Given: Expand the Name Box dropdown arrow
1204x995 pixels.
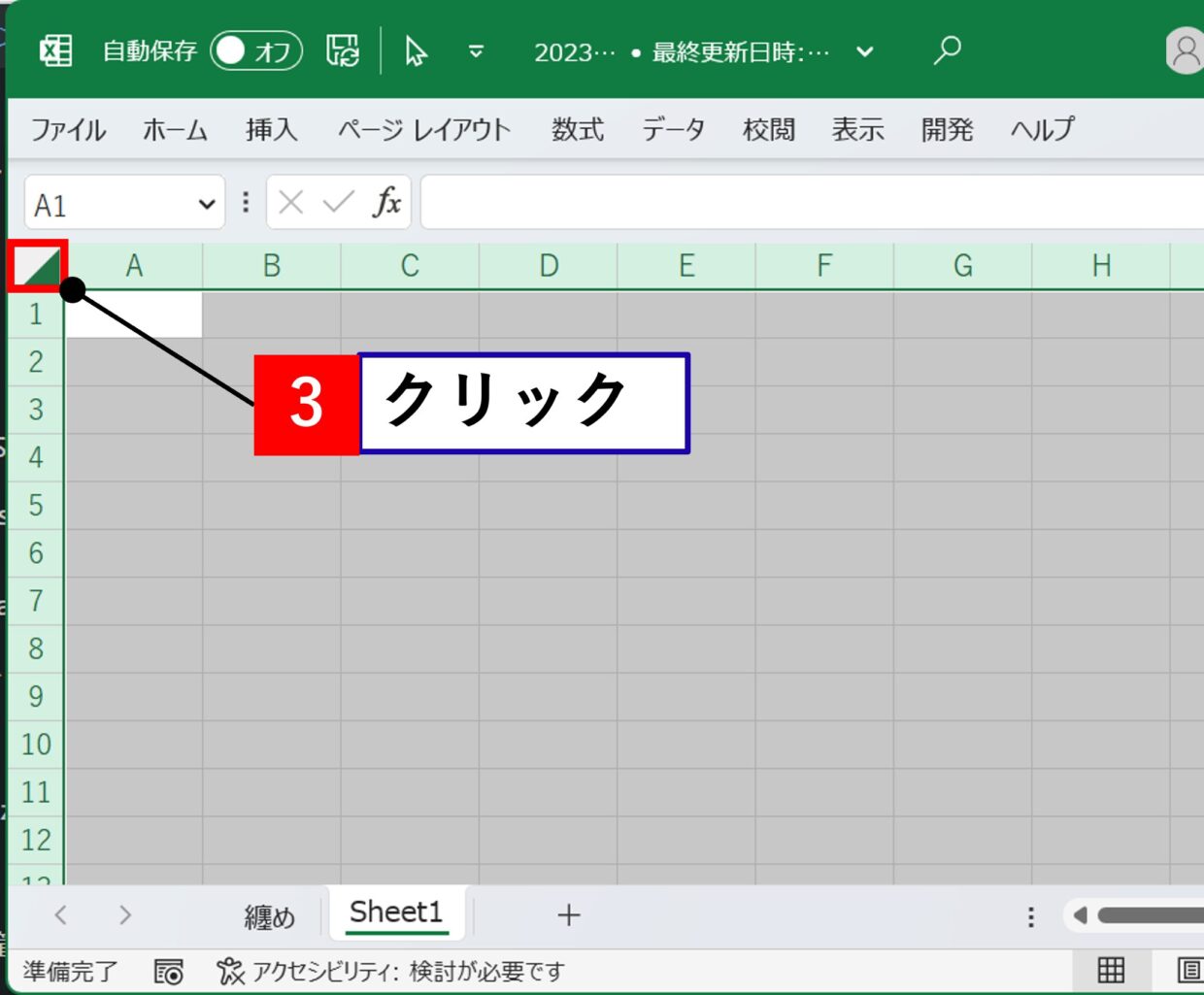Looking at the screenshot, I should click(206, 204).
